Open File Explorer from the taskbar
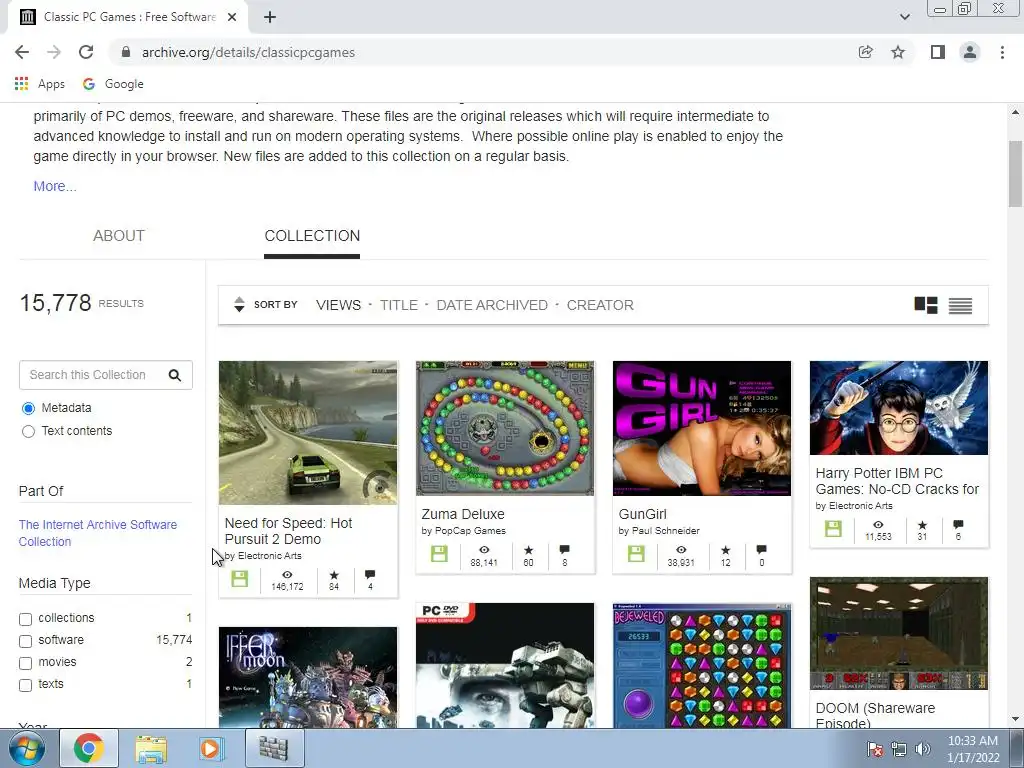Viewport: 1024px width, 768px height. [151, 748]
